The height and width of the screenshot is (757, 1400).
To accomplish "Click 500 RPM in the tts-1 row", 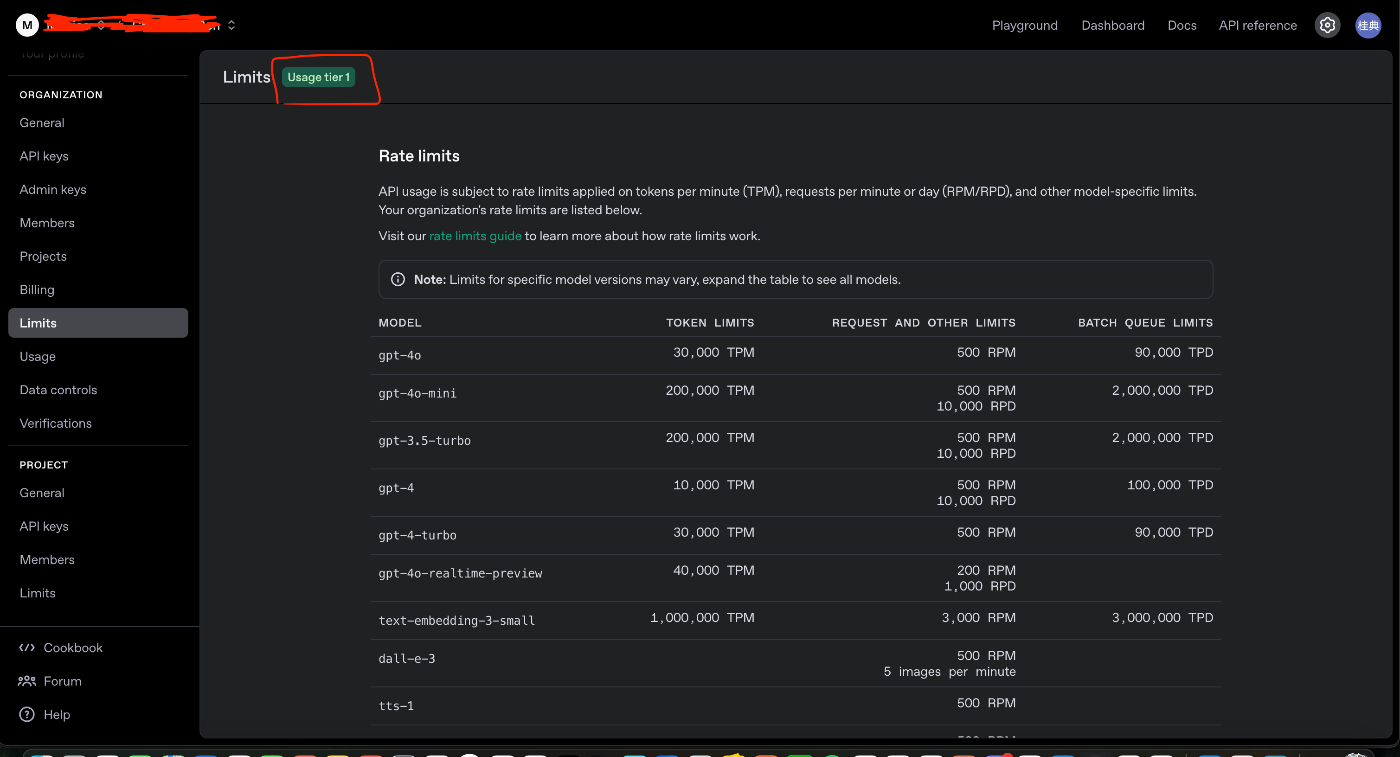I will [x=986, y=703].
